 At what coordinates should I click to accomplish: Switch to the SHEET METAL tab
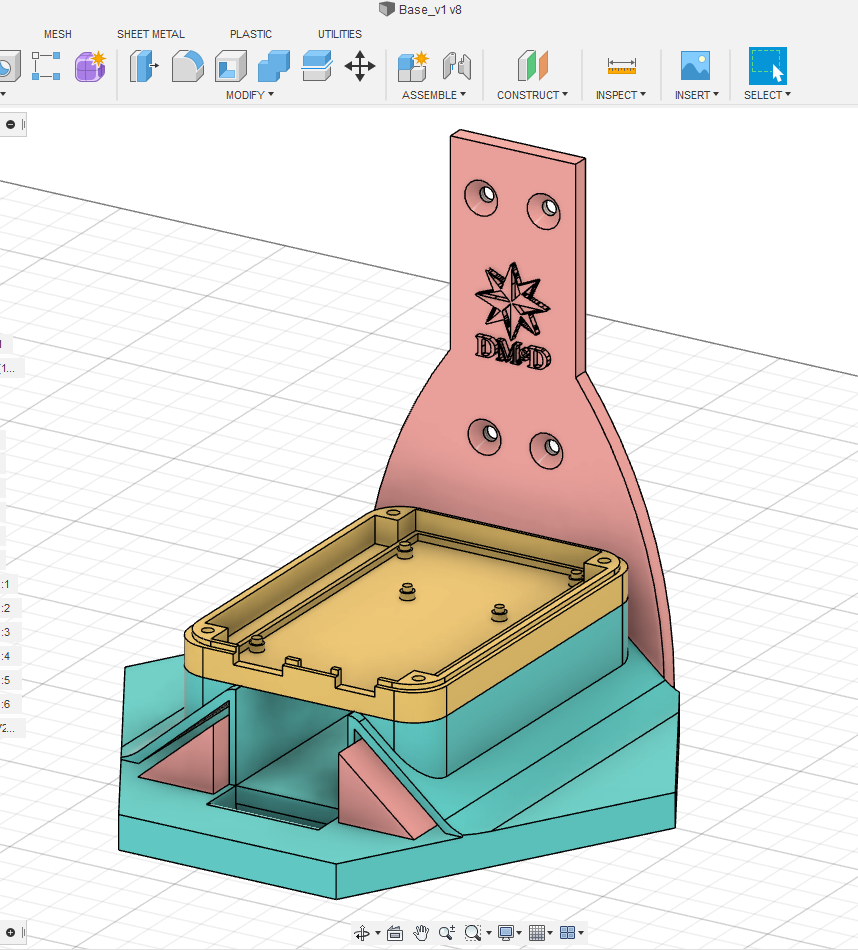(x=151, y=35)
